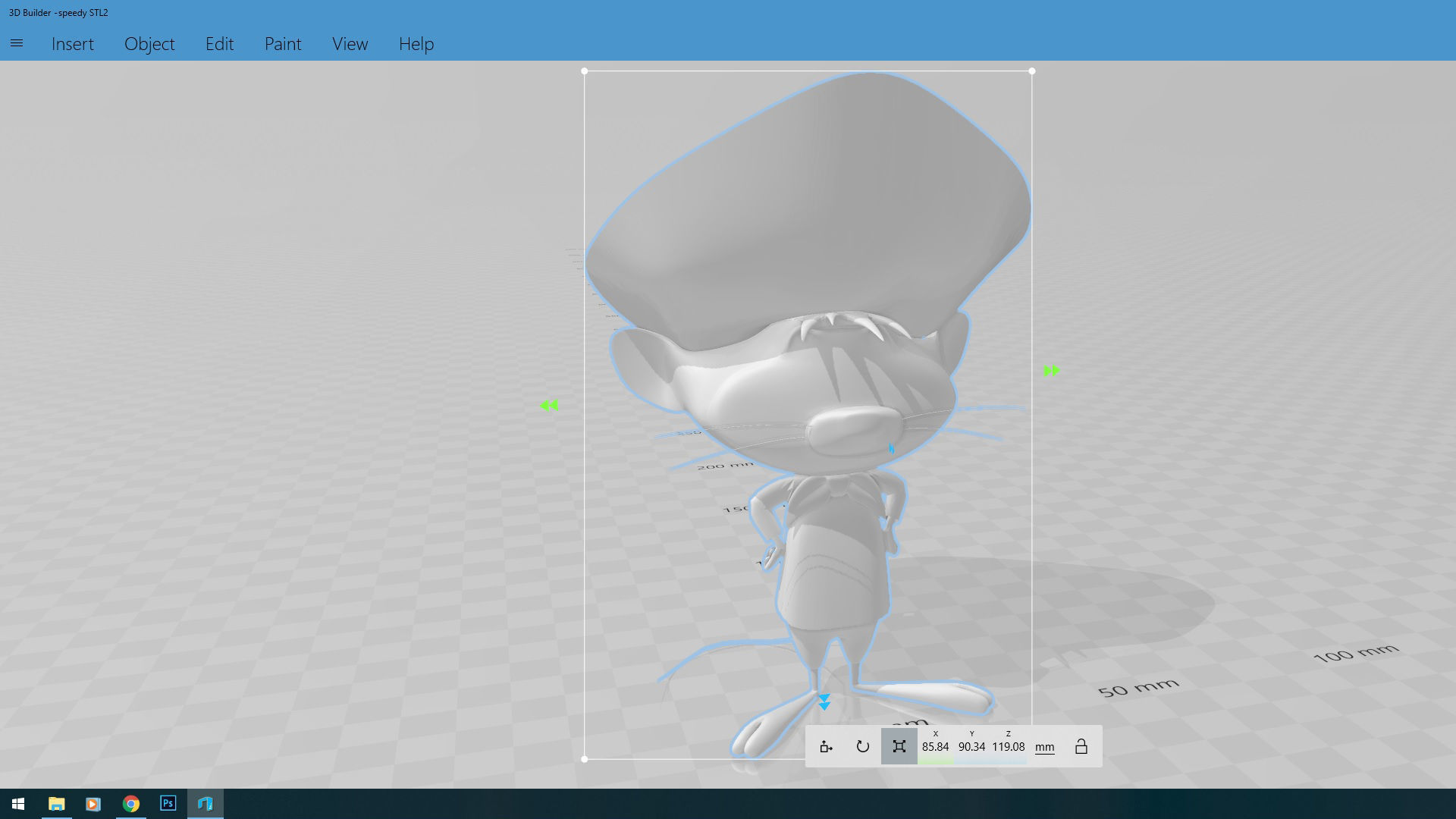Open Photoshop from taskbar

click(x=168, y=804)
